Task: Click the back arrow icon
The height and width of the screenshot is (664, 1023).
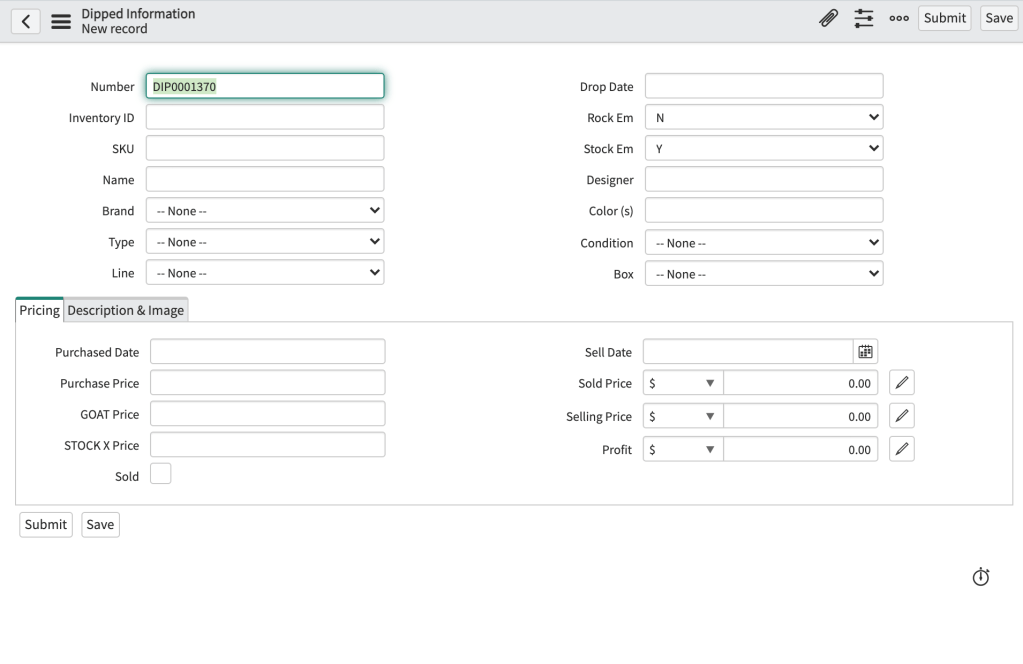Action: (26, 21)
